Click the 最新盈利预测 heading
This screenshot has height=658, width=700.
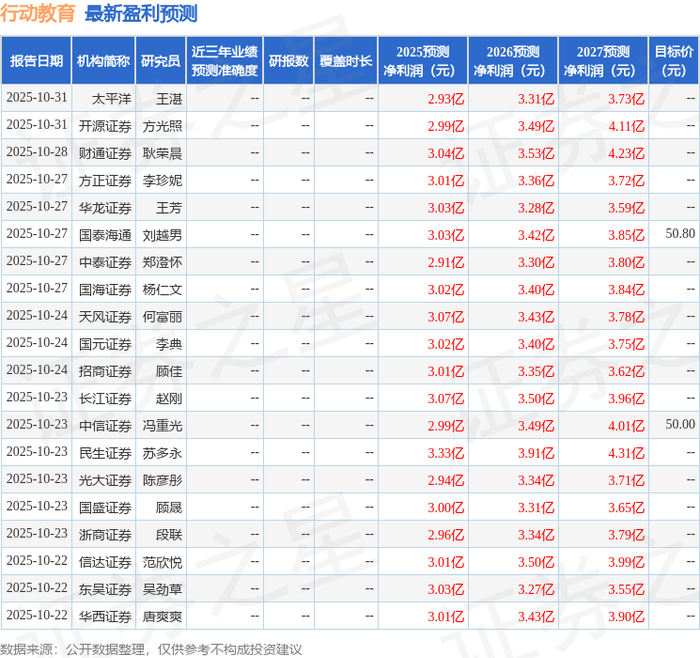click(x=141, y=13)
